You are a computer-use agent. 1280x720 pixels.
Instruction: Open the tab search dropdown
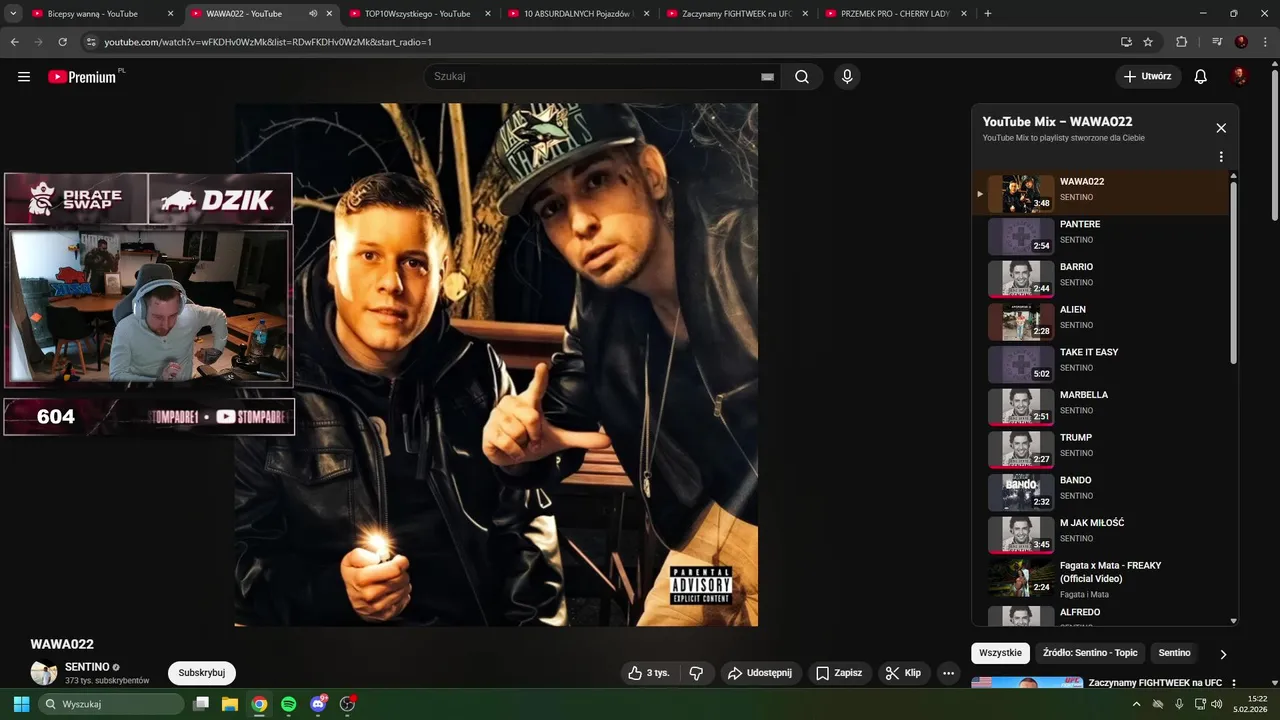(x=13, y=13)
